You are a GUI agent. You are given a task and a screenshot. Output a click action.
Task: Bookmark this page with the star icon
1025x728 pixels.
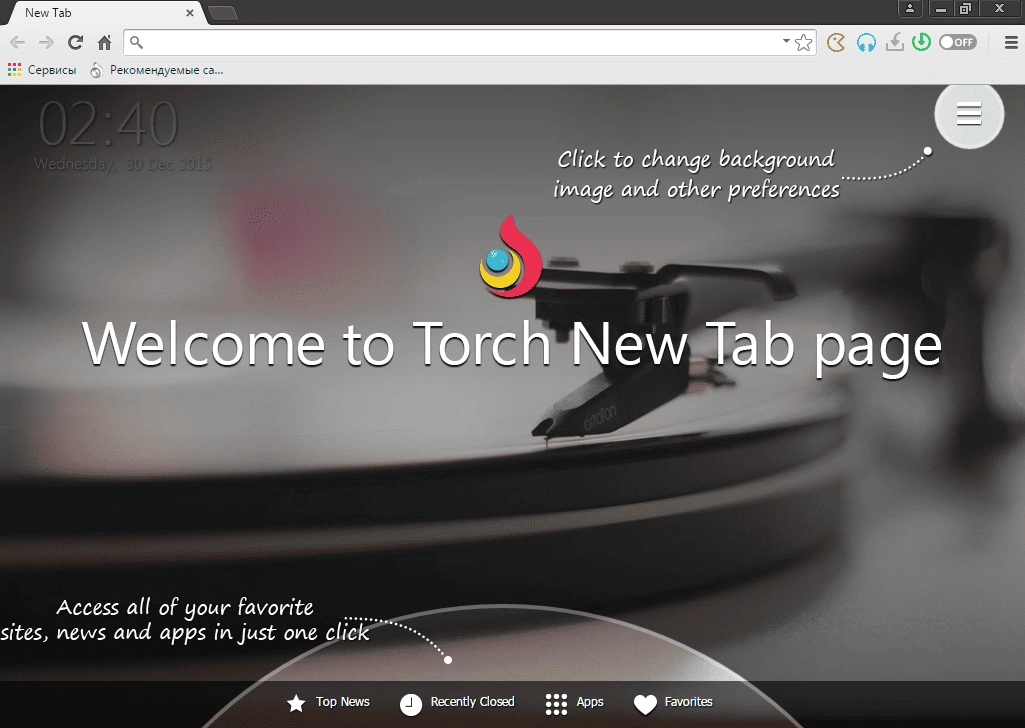803,42
